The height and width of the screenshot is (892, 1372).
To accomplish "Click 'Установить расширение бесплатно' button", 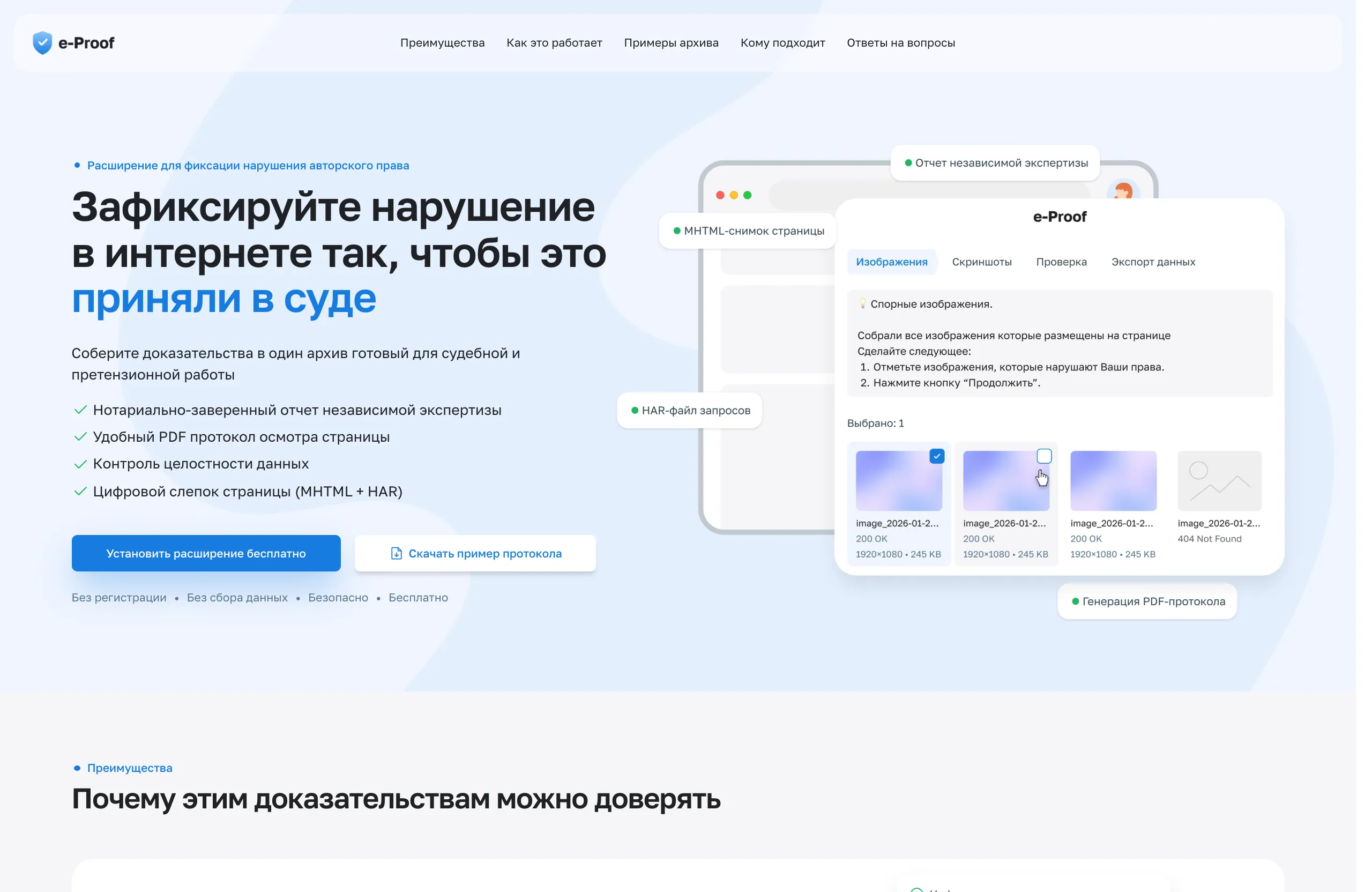I will 206,554.
